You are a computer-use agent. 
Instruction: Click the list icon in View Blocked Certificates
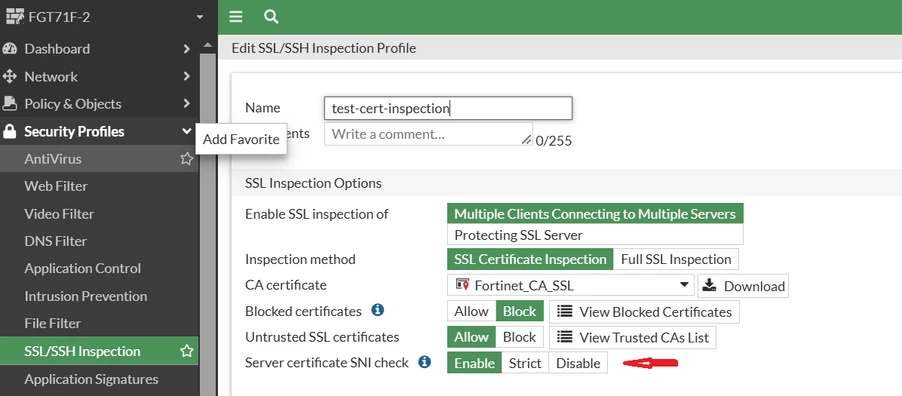(565, 311)
